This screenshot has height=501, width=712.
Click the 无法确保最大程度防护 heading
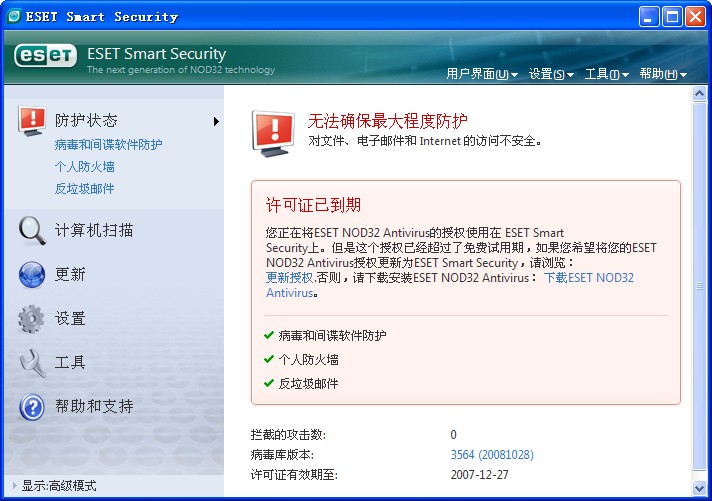click(388, 121)
